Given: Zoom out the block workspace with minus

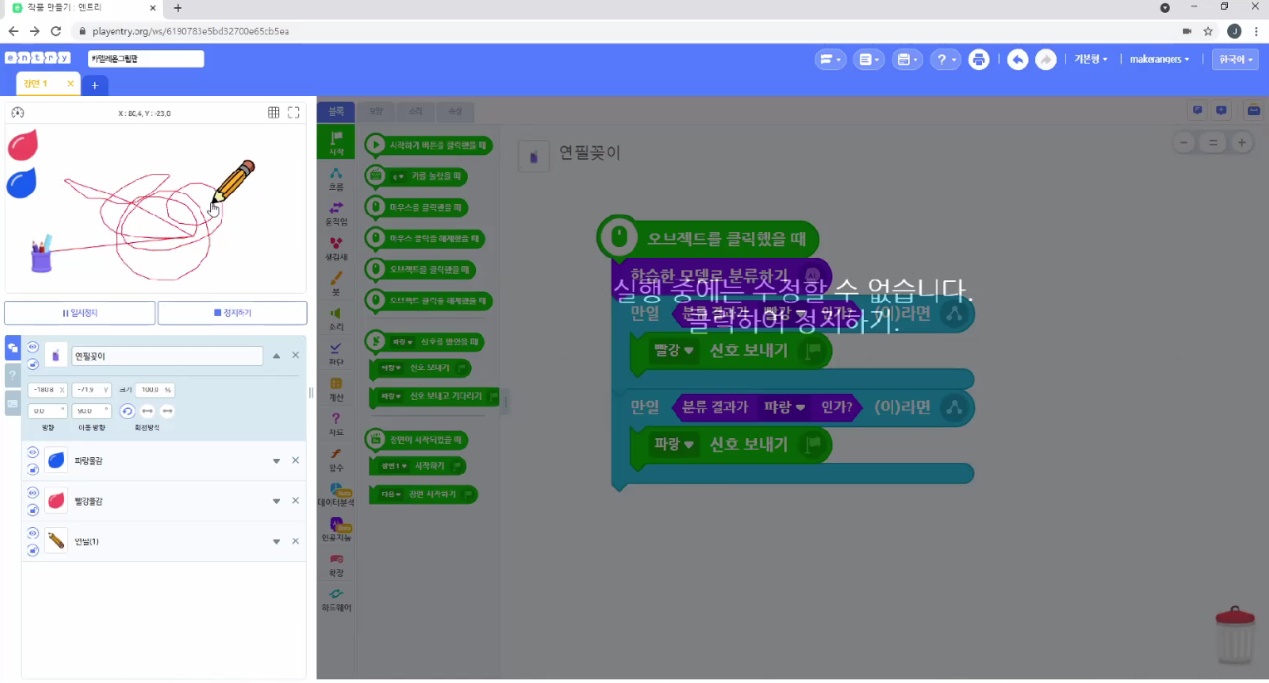Looking at the screenshot, I should click(1184, 143).
